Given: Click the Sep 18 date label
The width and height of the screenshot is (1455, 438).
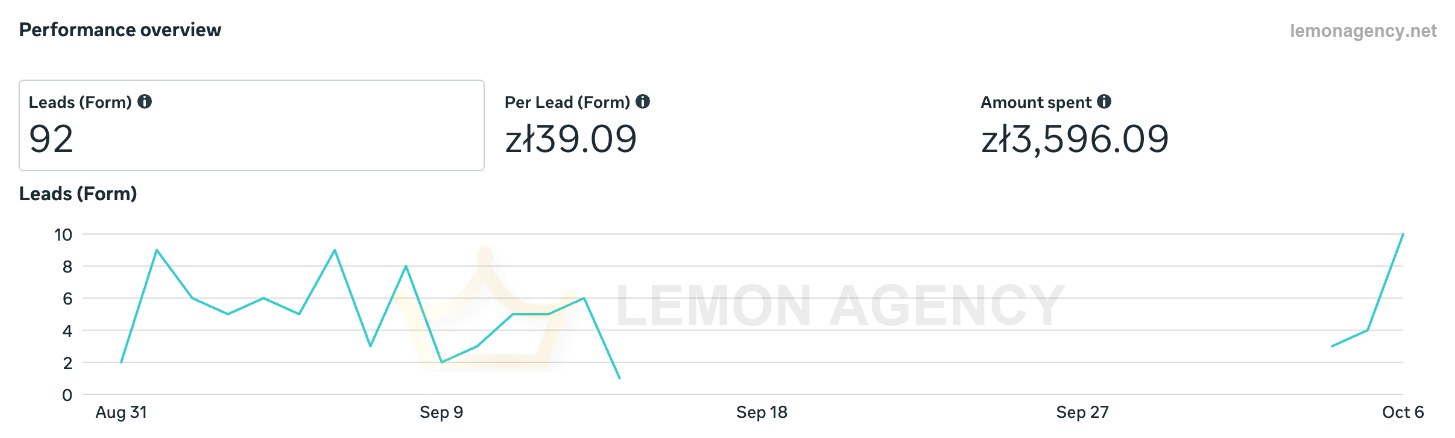Looking at the screenshot, I should 762,413.
